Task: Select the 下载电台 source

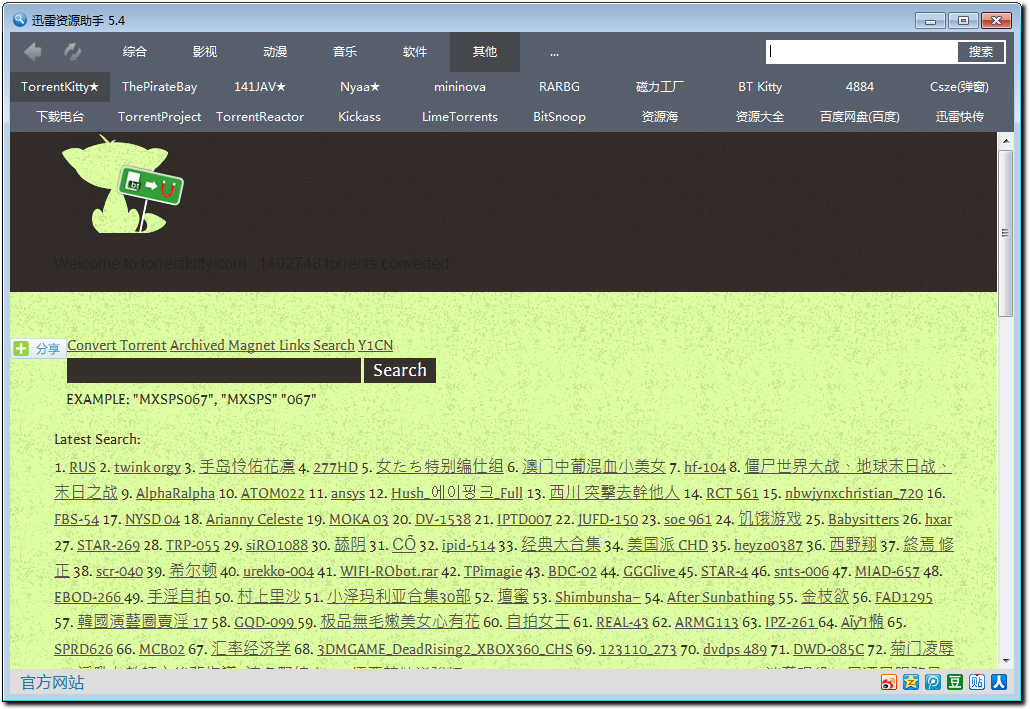Action: pos(60,117)
